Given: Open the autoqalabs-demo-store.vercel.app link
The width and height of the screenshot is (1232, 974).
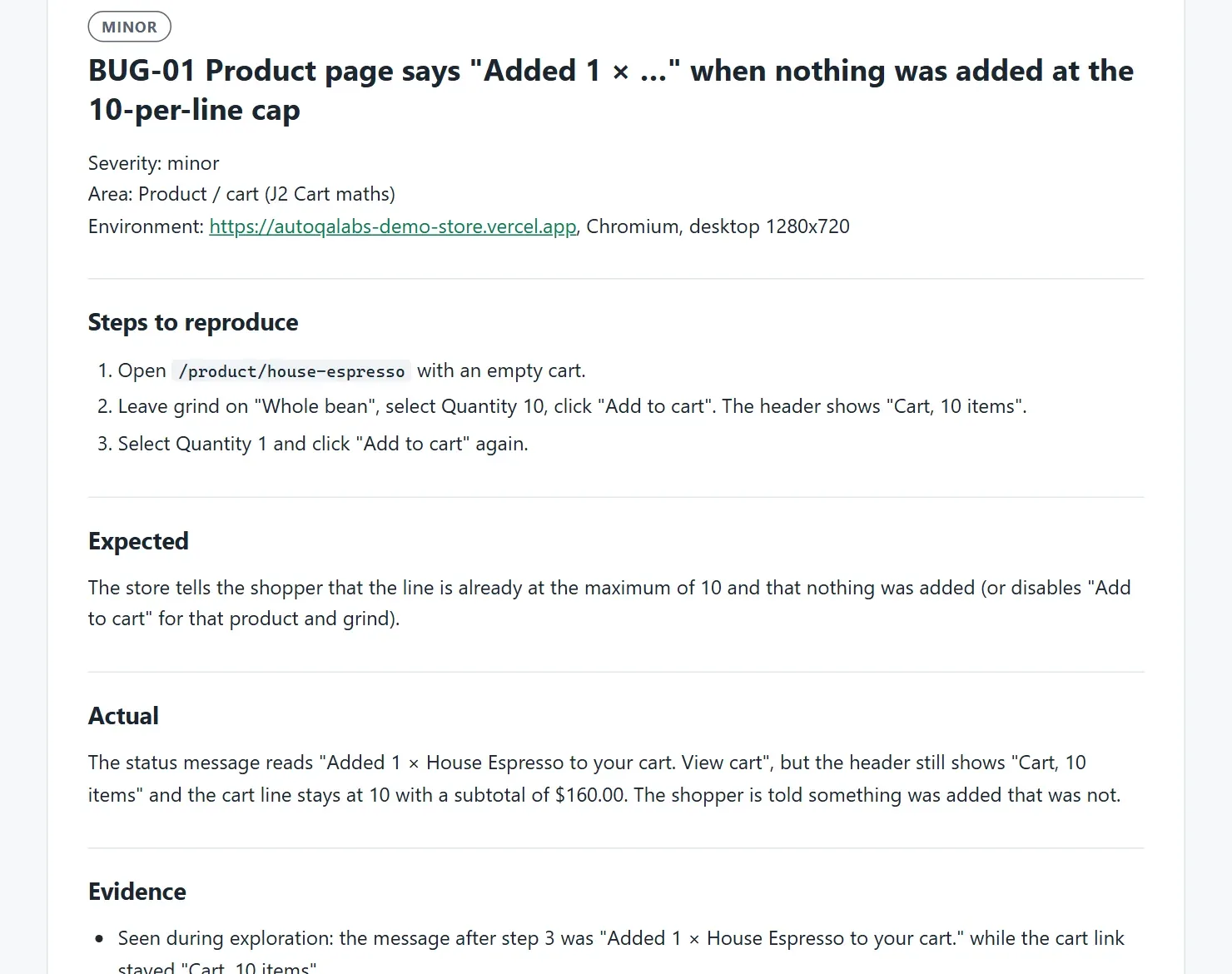Looking at the screenshot, I should click(393, 226).
